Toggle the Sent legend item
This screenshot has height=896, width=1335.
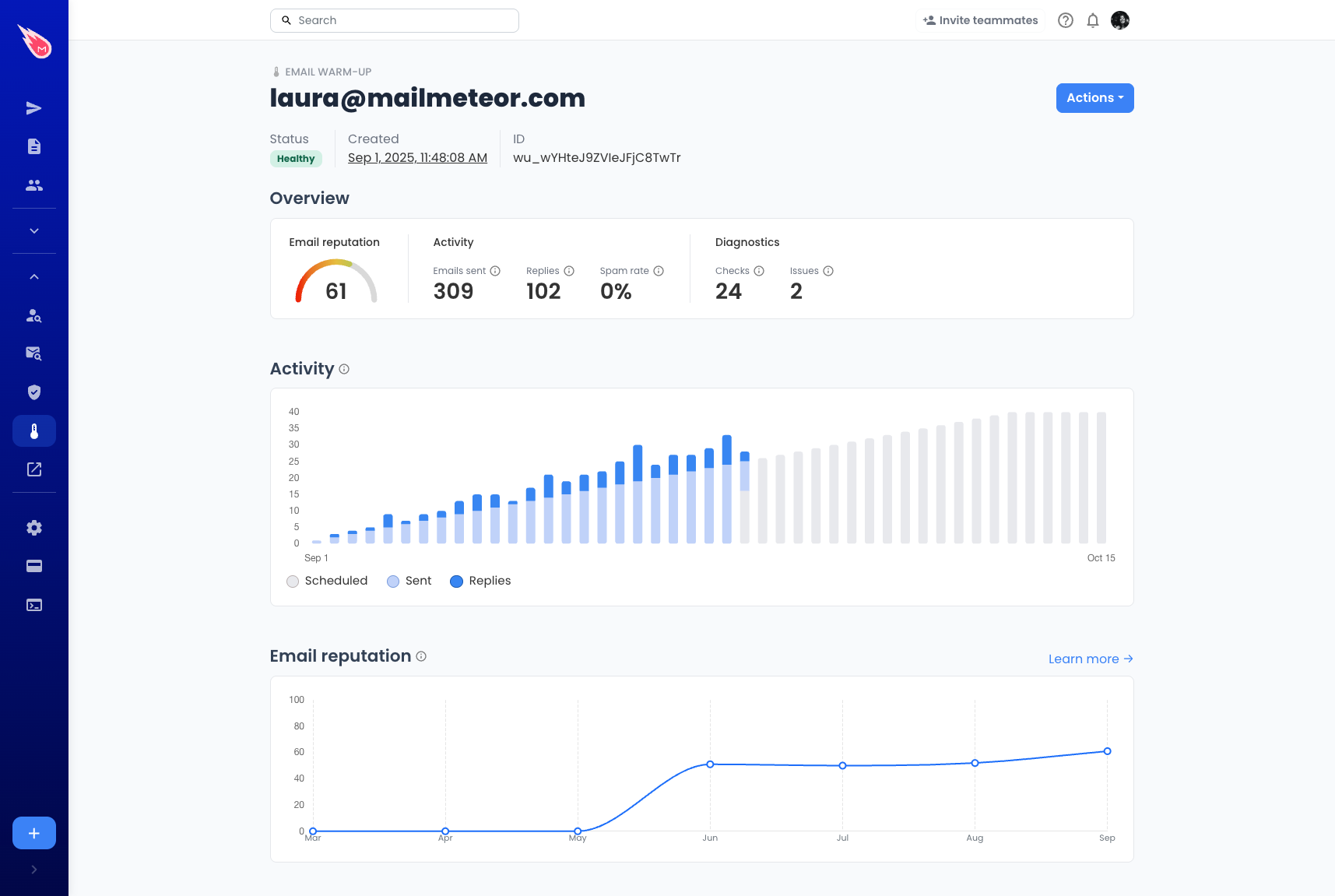coord(409,581)
